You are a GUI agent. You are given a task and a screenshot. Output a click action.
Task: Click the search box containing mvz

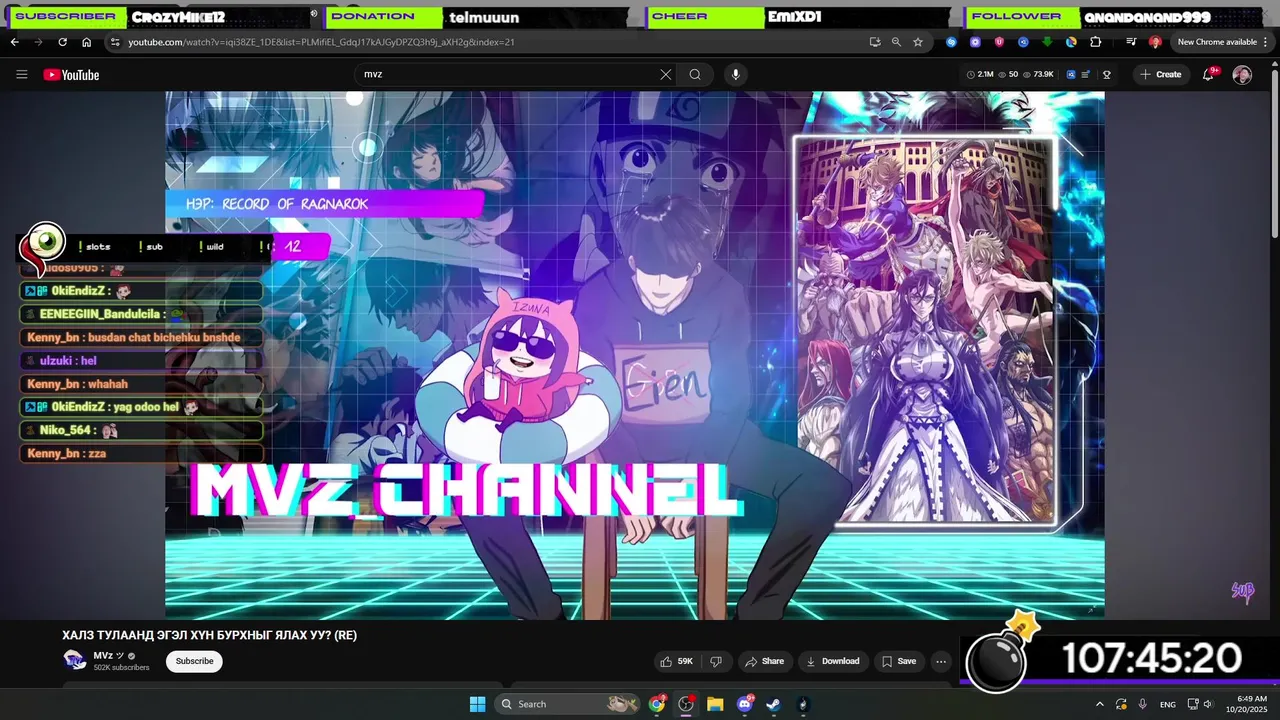click(x=505, y=74)
